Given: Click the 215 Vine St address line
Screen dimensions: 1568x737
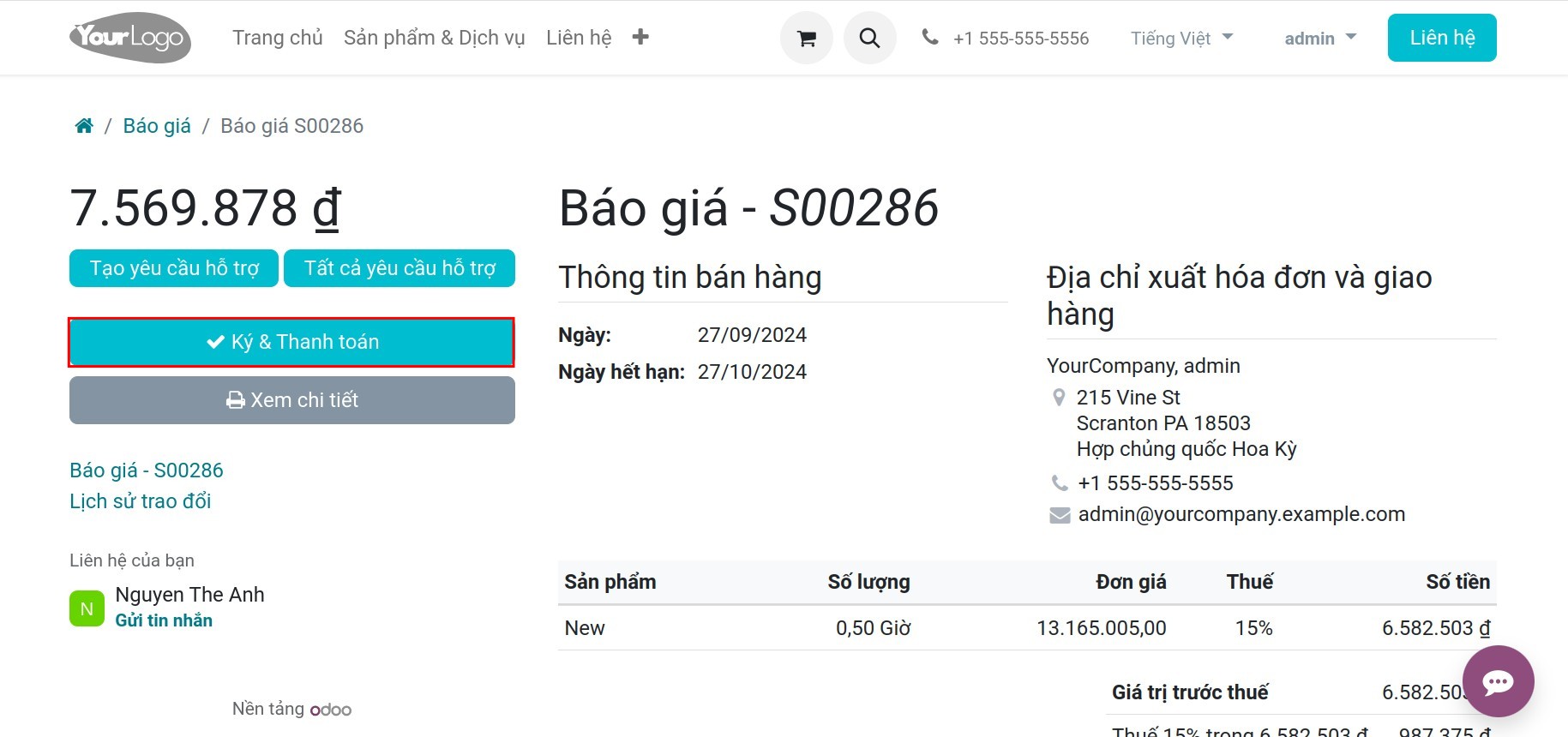Looking at the screenshot, I should coord(1128,398).
